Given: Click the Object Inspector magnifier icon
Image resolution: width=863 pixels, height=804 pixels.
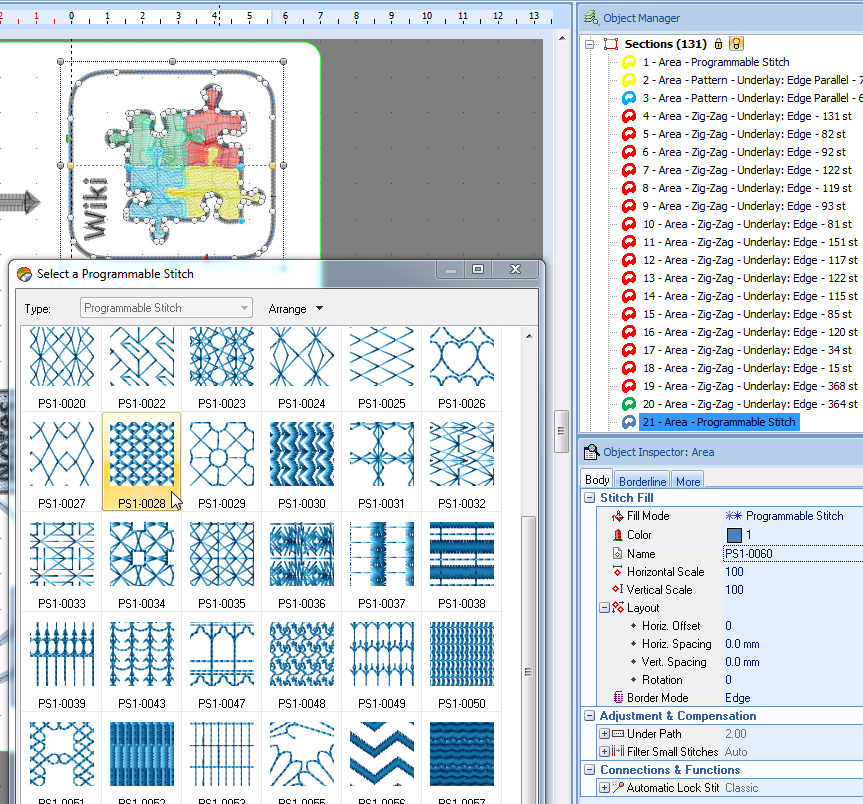Looking at the screenshot, I should pos(591,452).
